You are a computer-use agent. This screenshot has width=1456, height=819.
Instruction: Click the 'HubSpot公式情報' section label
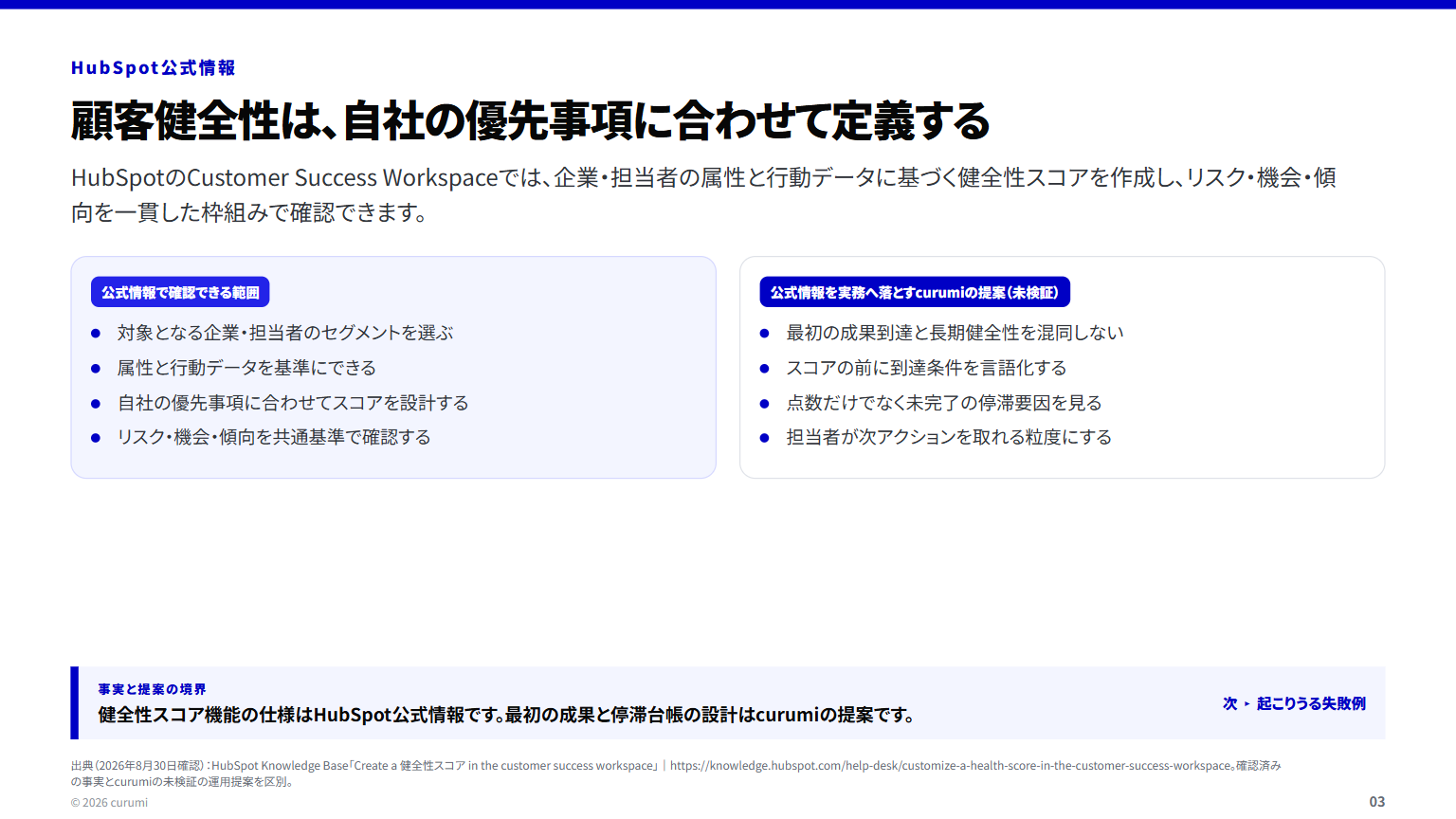coord(154,68)
